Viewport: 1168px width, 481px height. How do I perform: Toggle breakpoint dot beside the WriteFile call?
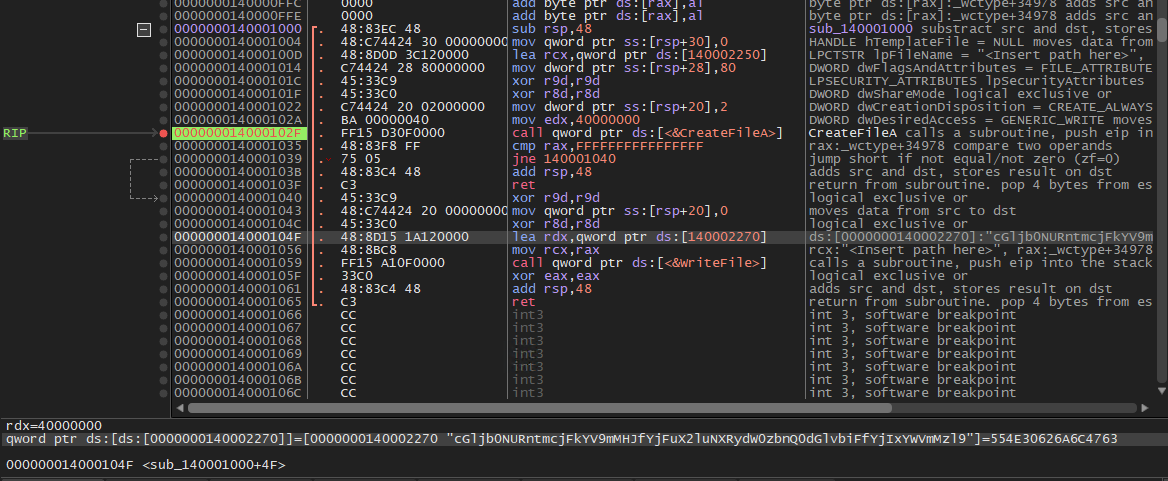point(164,263)
